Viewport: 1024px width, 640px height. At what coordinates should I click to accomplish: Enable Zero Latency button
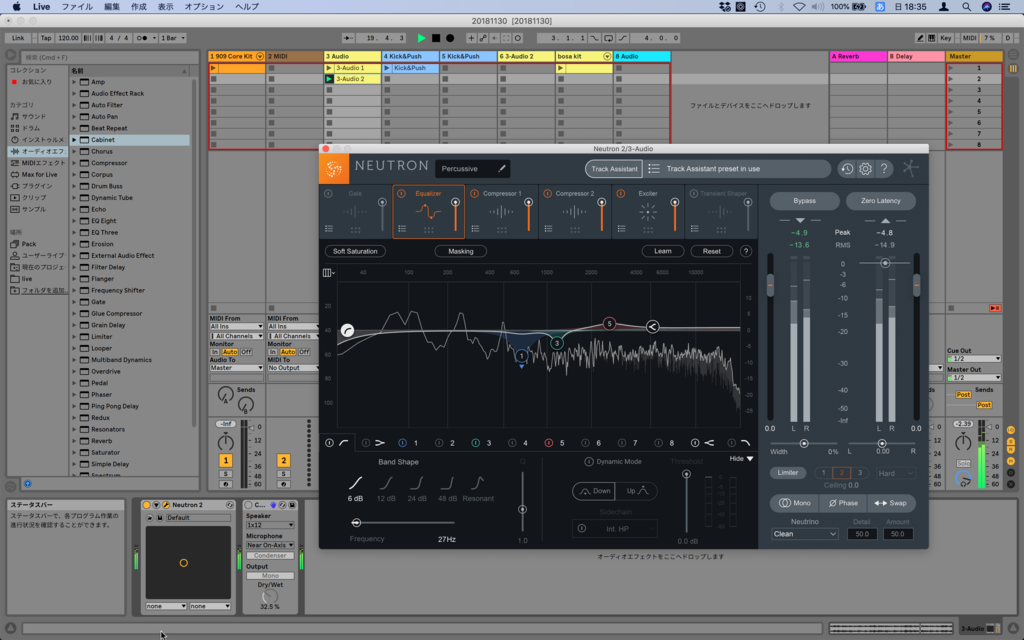tap(880, 201)
